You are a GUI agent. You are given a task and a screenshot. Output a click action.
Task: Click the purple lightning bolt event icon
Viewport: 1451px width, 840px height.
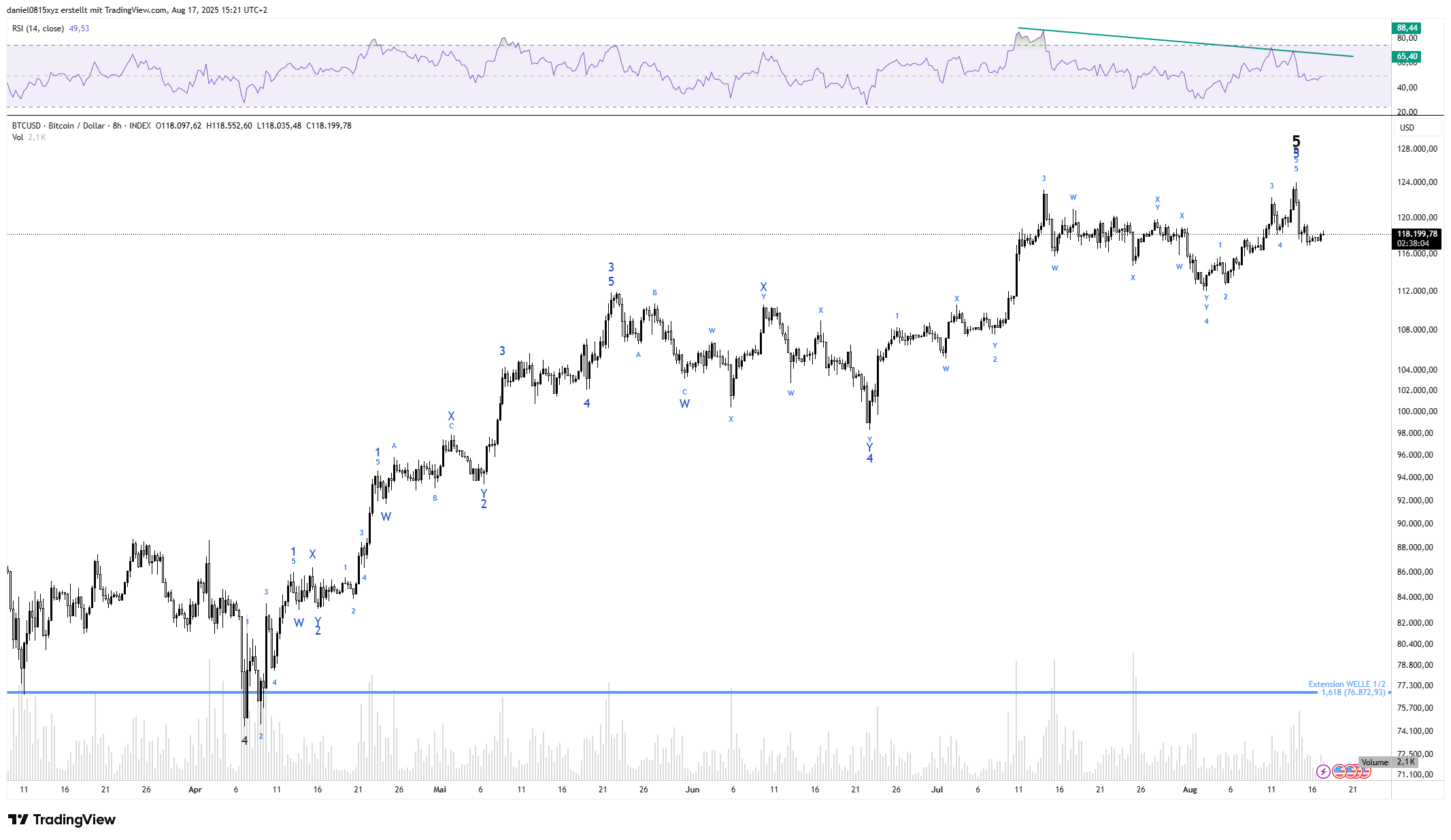click(x=1322, y=771)
